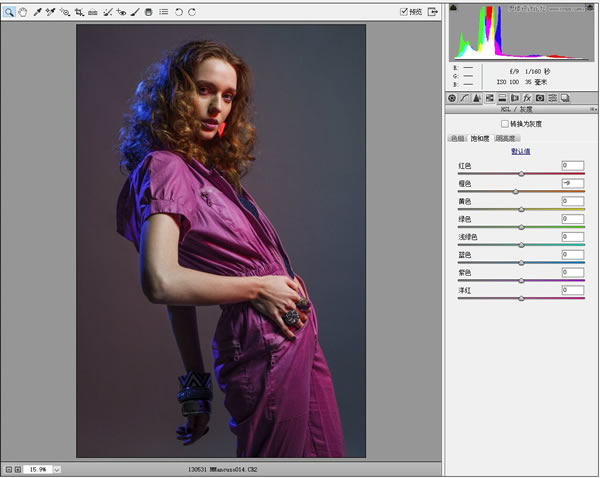The height and width of the screenshot is (478, 600).
Task: Select the Adjustment Brush tool
Action: click(x=135, y=12)
